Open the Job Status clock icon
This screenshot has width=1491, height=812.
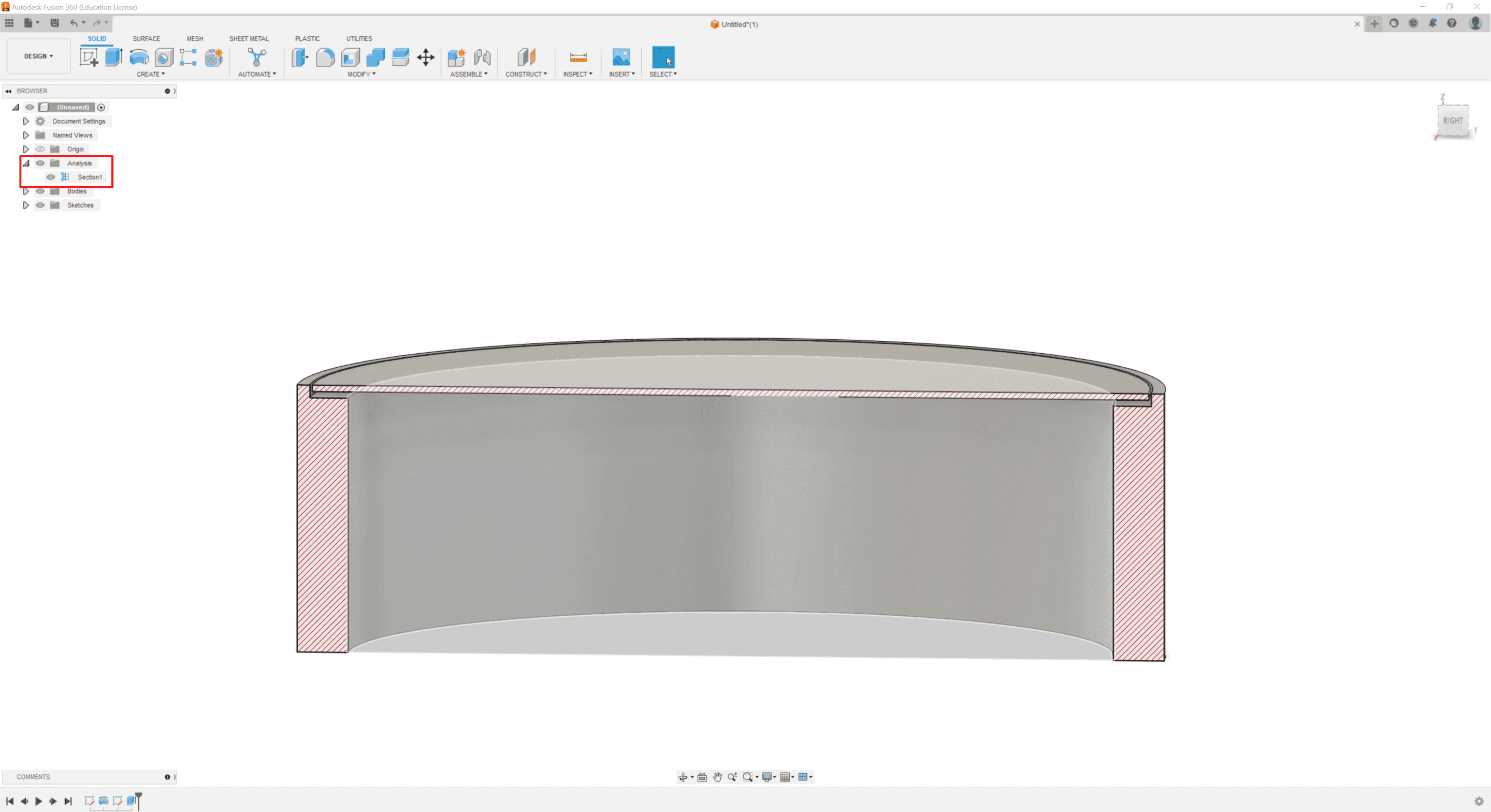(x=1413, y=23)
